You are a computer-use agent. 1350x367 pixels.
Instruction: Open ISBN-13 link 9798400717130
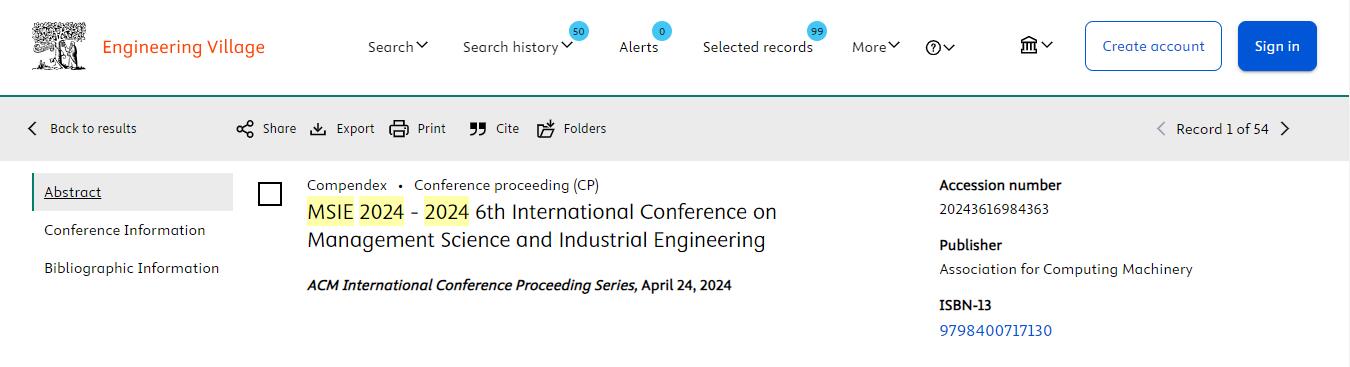point(995,330)
